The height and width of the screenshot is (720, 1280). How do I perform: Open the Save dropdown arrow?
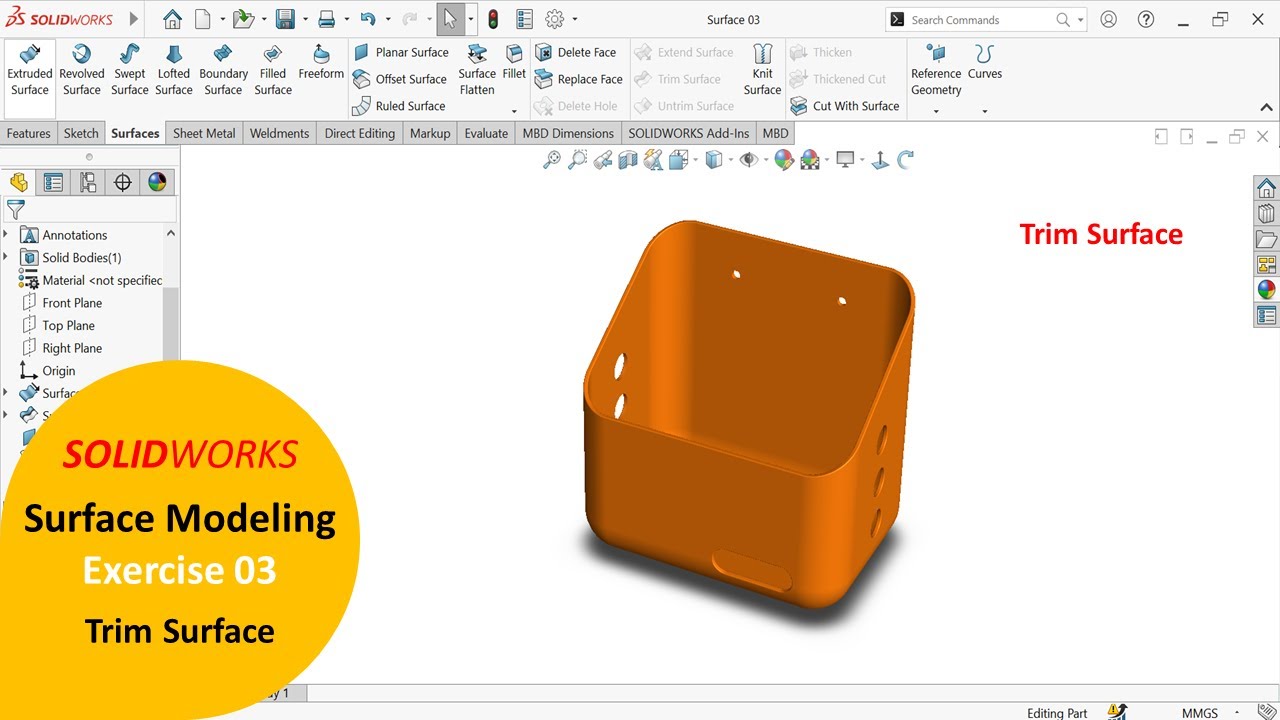[x=305, y=19]
